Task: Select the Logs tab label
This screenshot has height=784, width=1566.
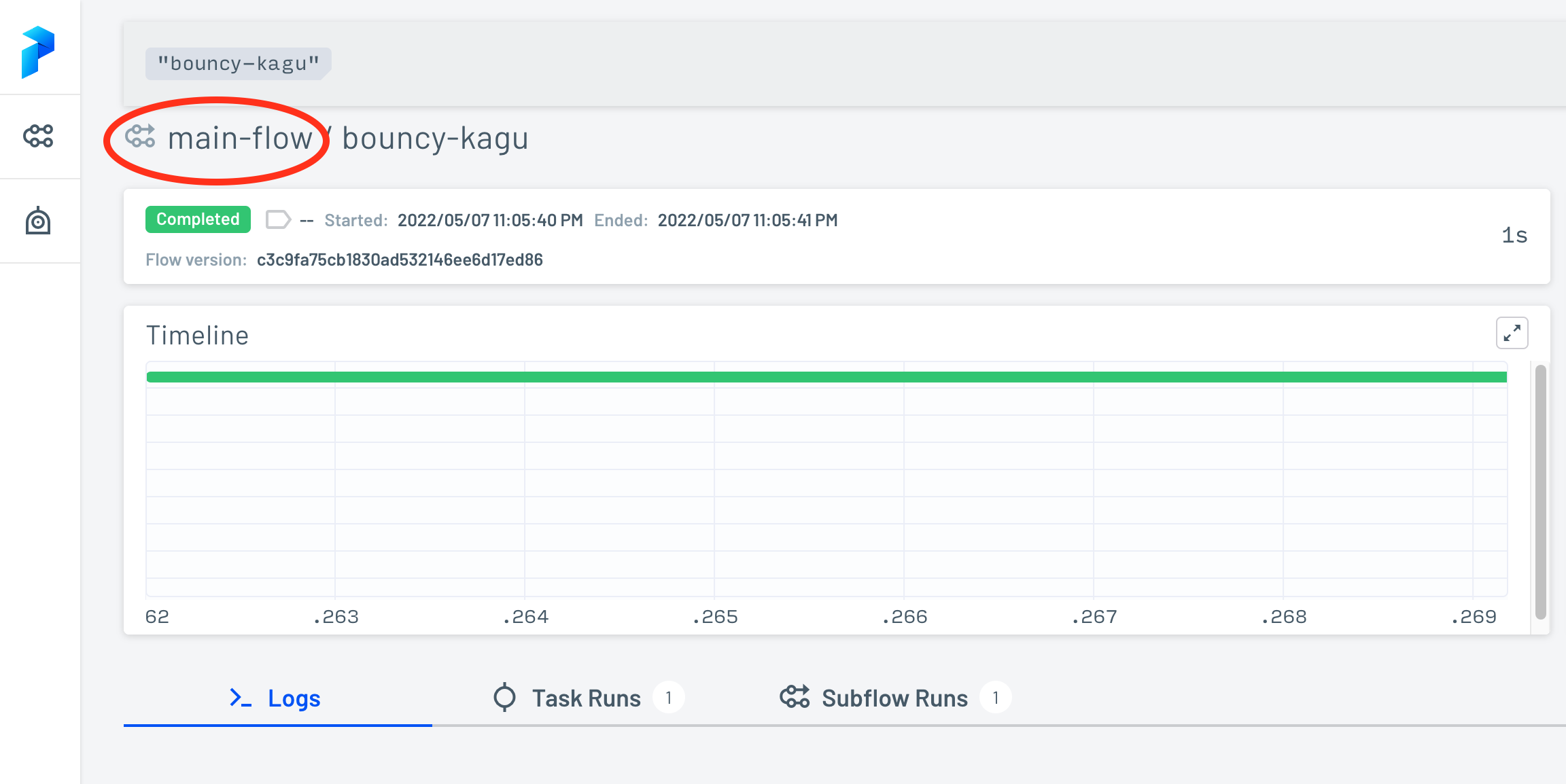Action: pyautogui.click(x=294, y=697)
